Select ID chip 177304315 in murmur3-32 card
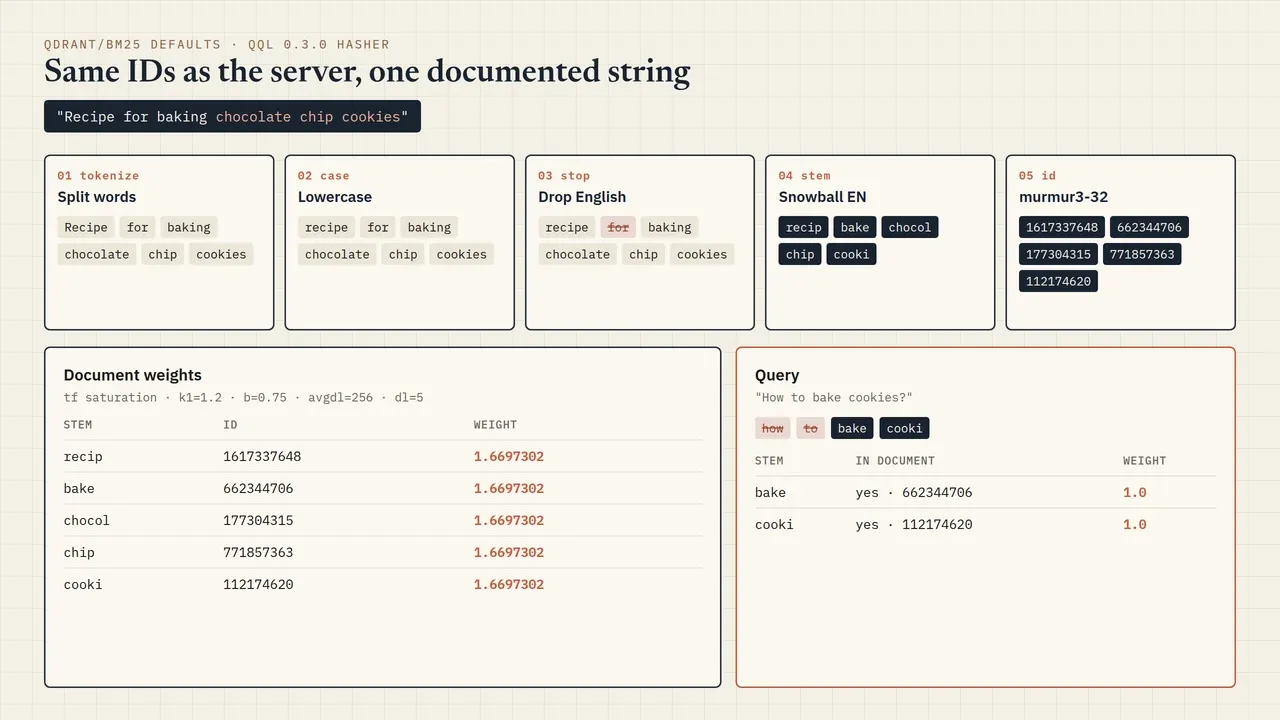The width and height of the screenshot is (1280, 720). coord(1059,254)
